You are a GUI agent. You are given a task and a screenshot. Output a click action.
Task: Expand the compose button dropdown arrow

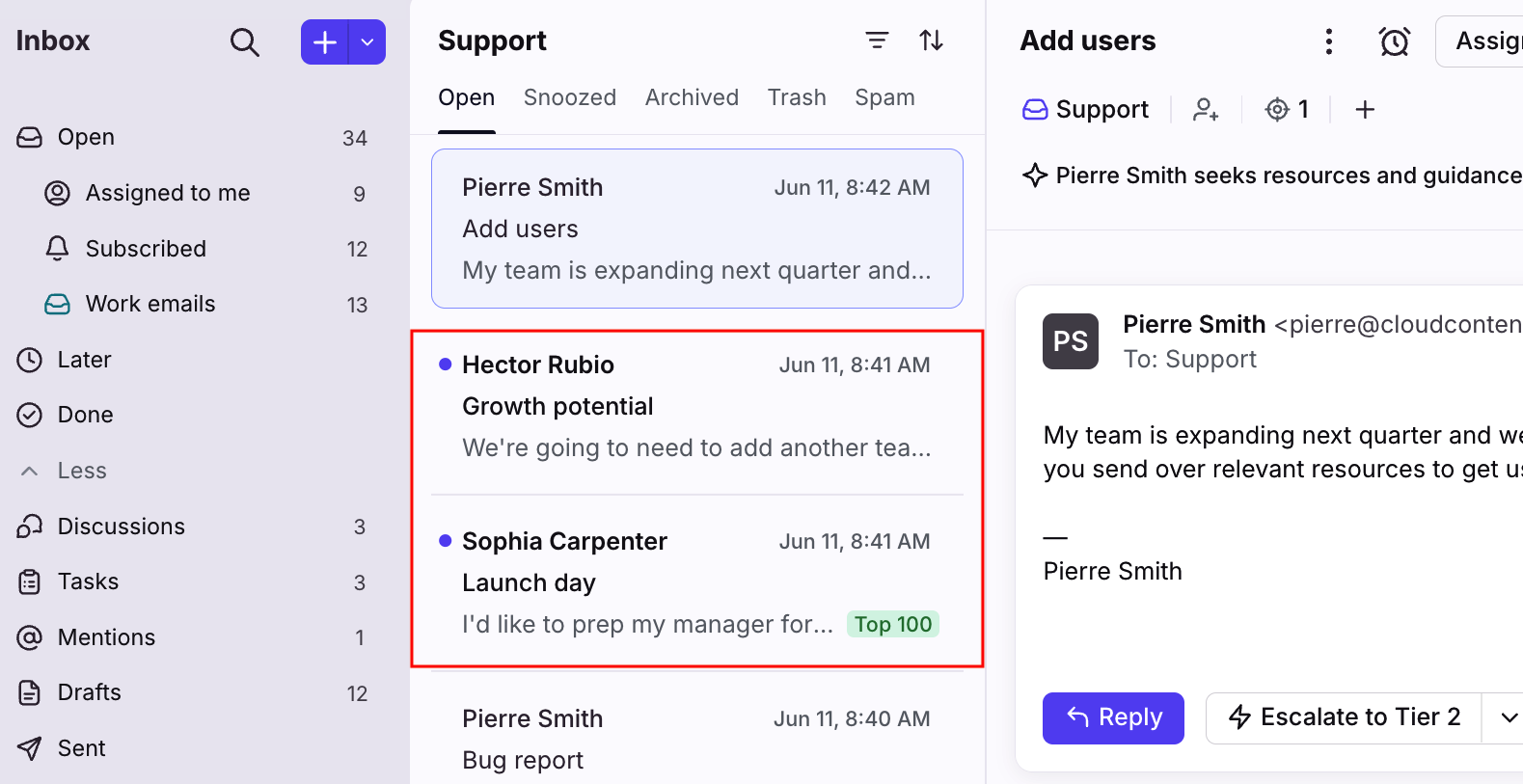coord(367,42)
